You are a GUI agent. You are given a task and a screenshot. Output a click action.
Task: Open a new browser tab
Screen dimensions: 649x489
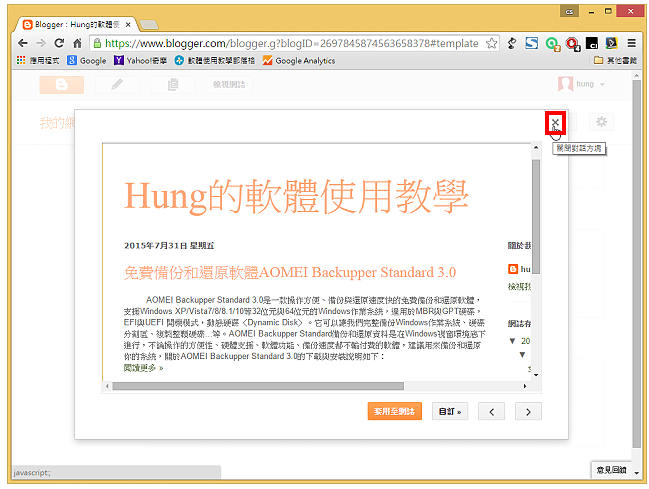(149, 25)
